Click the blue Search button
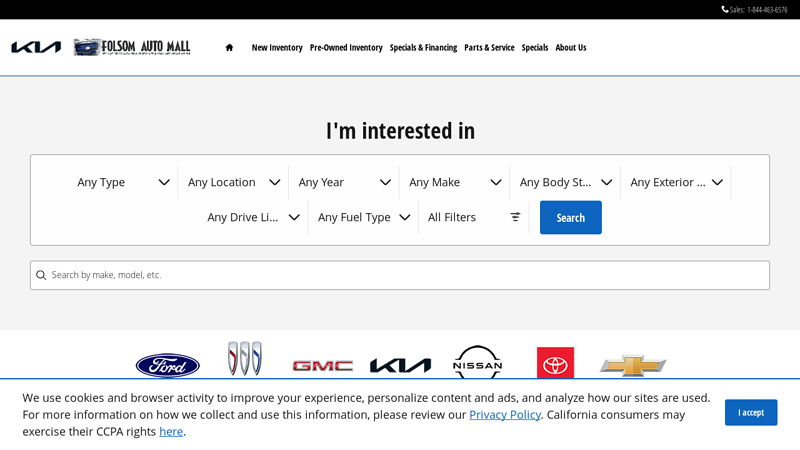This screenshot has height=450, width=800. pos(570,218)
